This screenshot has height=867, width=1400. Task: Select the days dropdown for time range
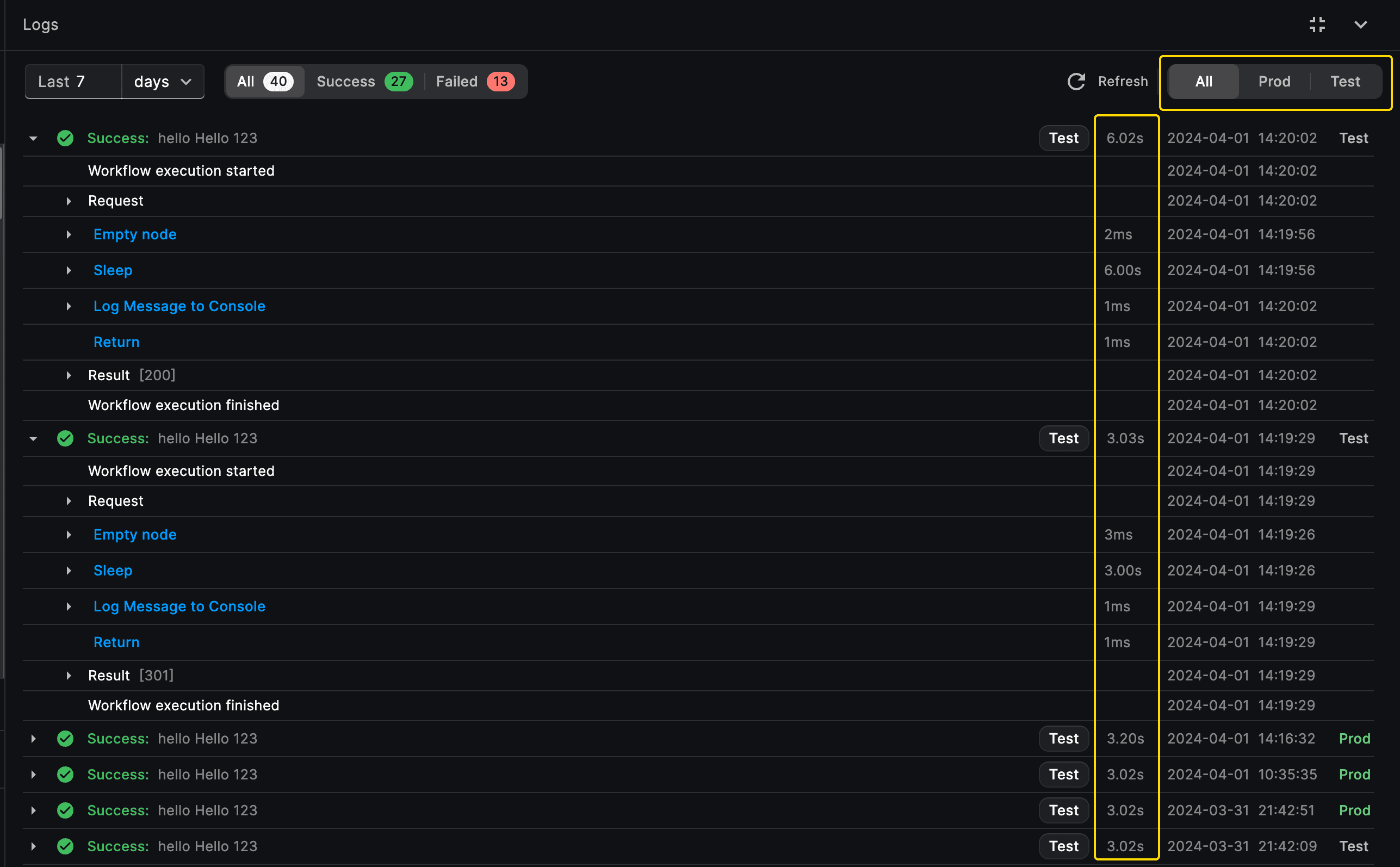coord(163,81)
